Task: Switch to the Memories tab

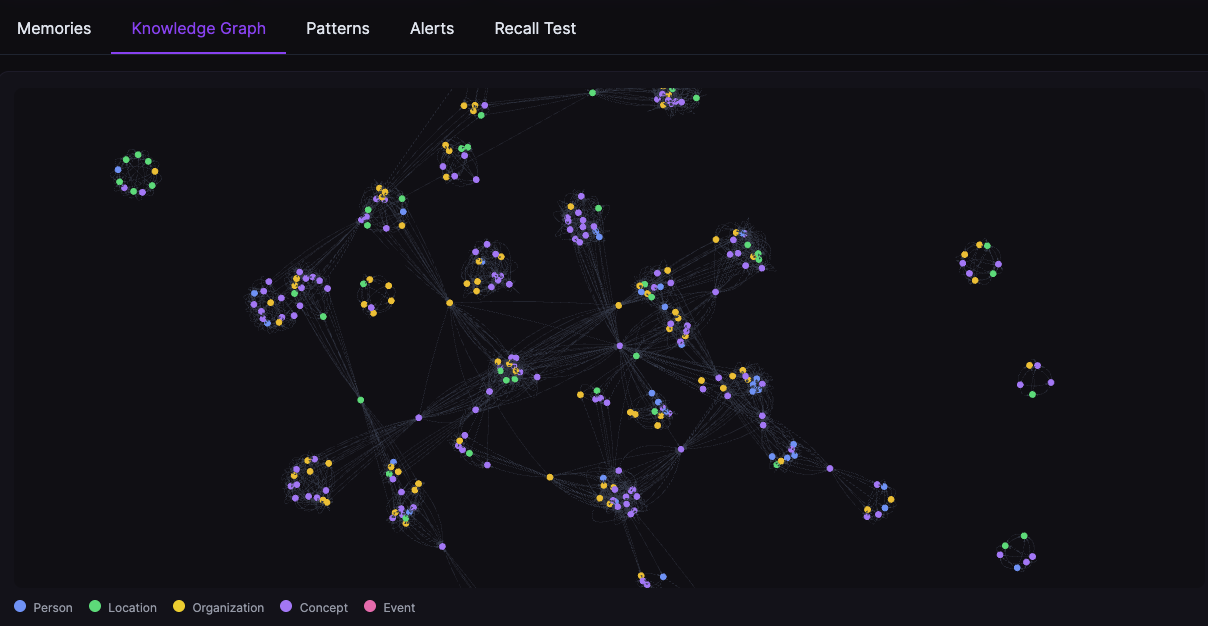Action: [54, 28]
